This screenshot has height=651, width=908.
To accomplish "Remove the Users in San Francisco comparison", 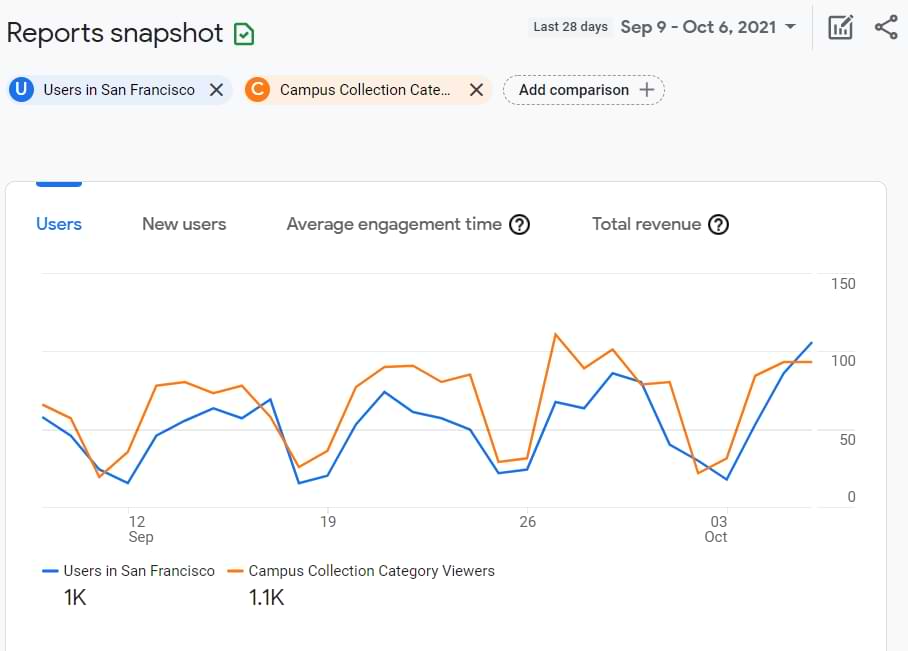I will (x=216, y=90).
